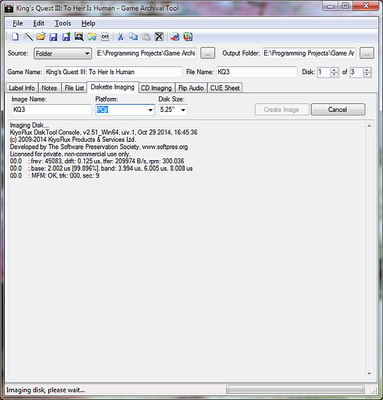Increase the total disks stepper
The width and height of the screenshot is (383, 400).
(367, 70)
